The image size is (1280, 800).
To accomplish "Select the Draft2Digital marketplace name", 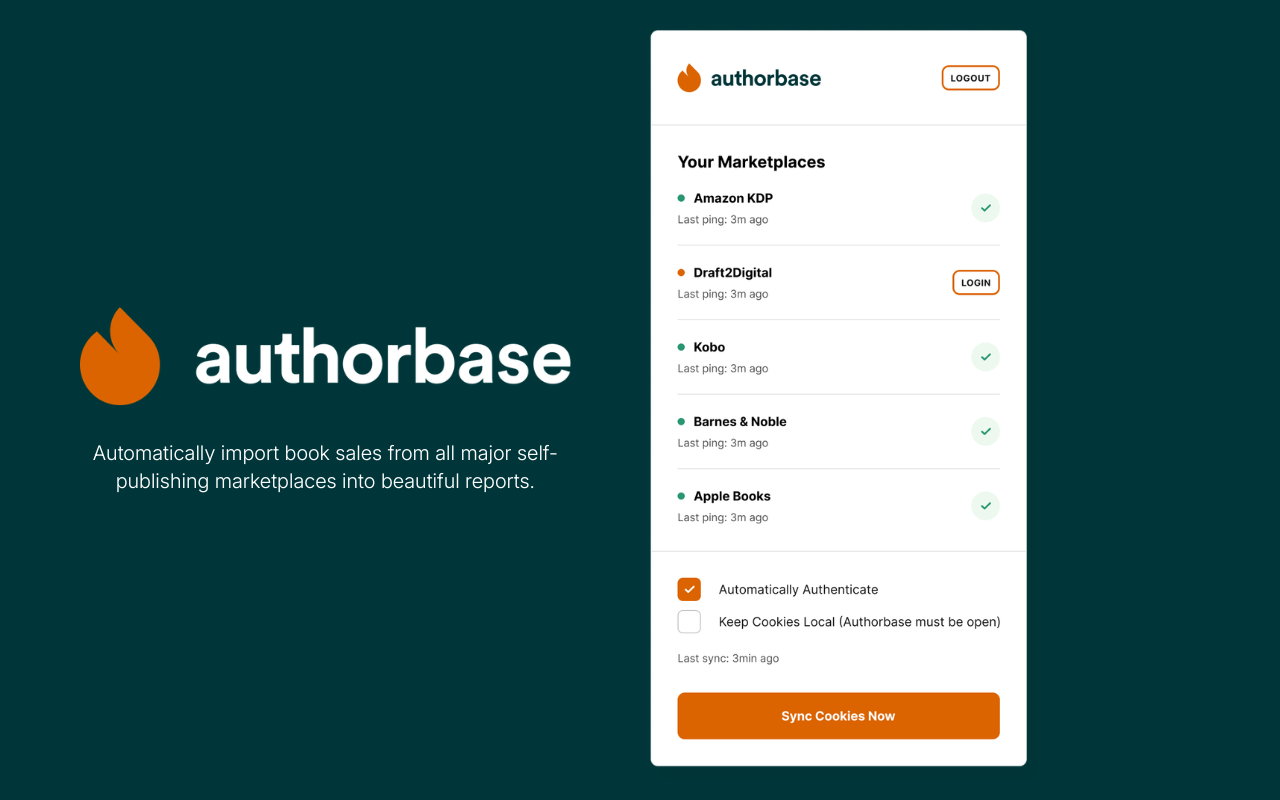I will tap(733, 272).
